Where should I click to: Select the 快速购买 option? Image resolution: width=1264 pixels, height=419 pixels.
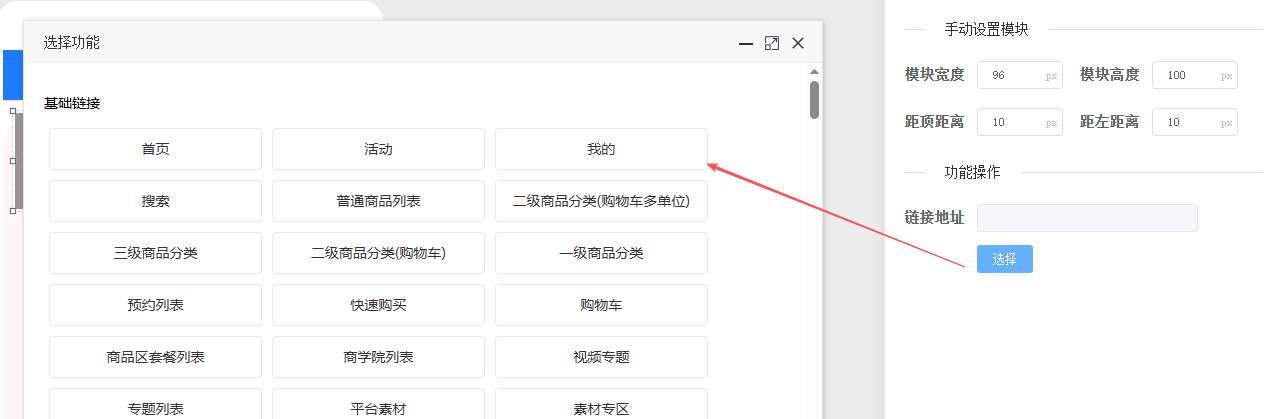(378, 305)
